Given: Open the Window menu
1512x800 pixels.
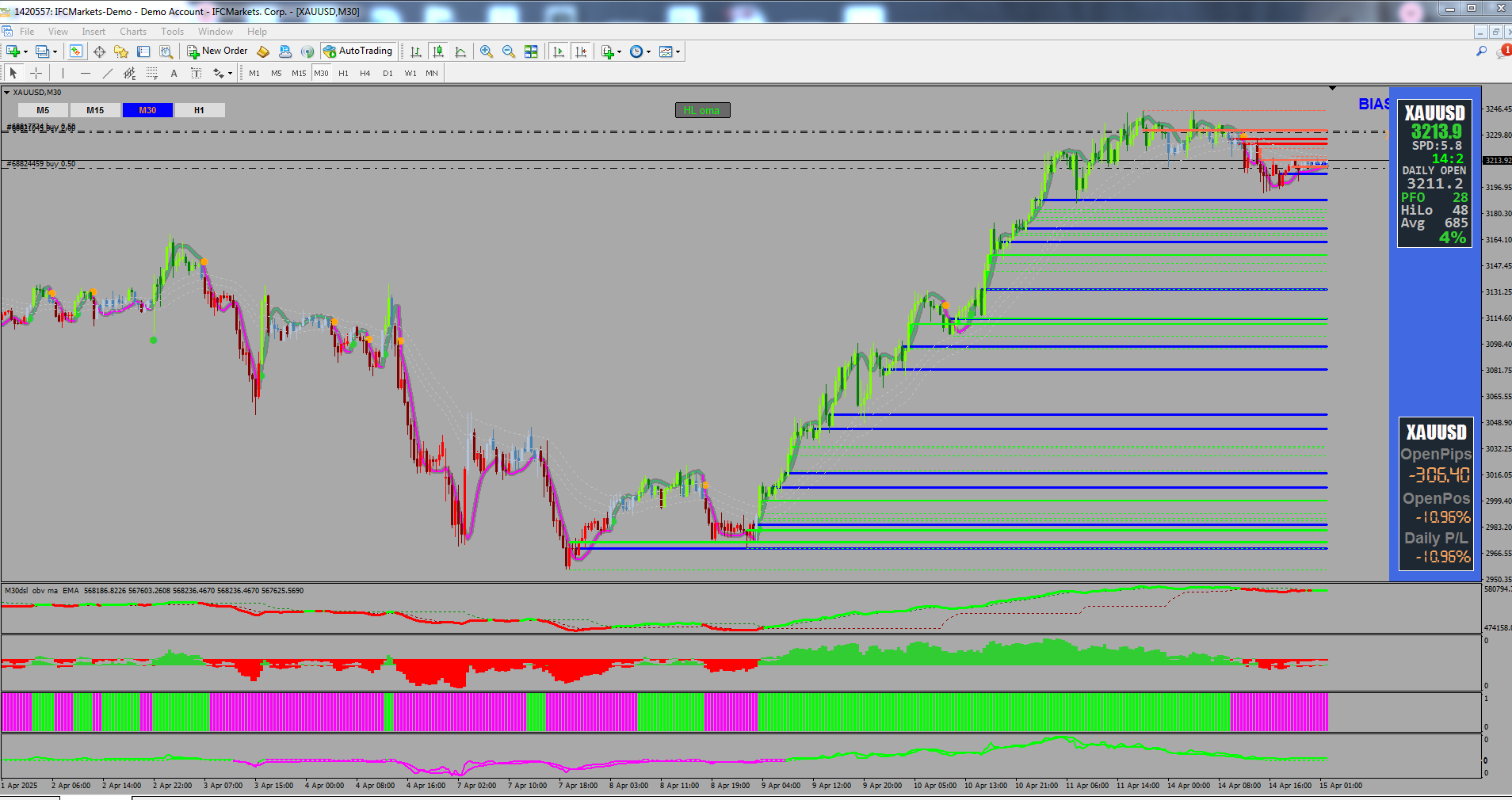Looking at the screenshot, I should [x=216, y=32].
